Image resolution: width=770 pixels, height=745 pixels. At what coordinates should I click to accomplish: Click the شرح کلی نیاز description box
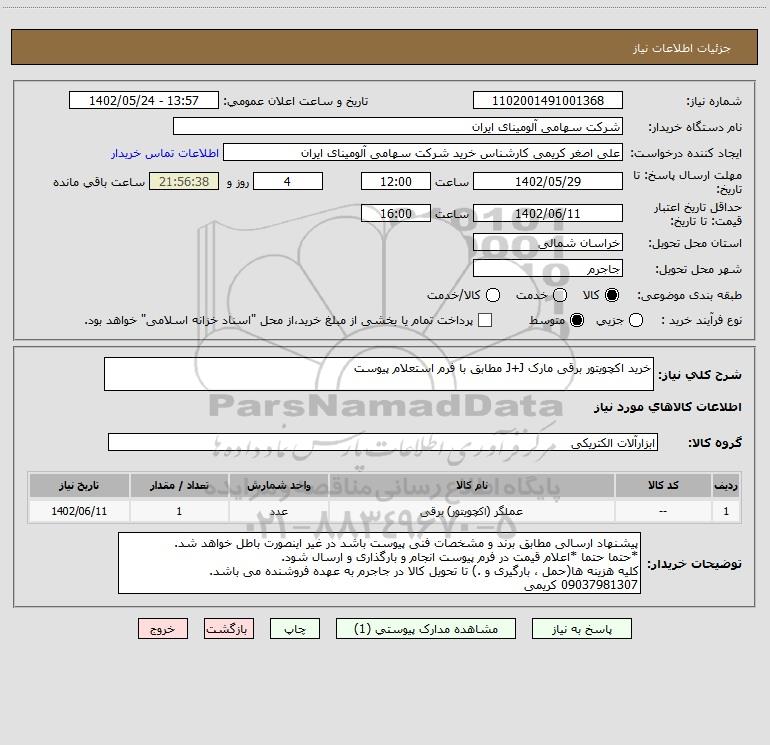(379, 374)
